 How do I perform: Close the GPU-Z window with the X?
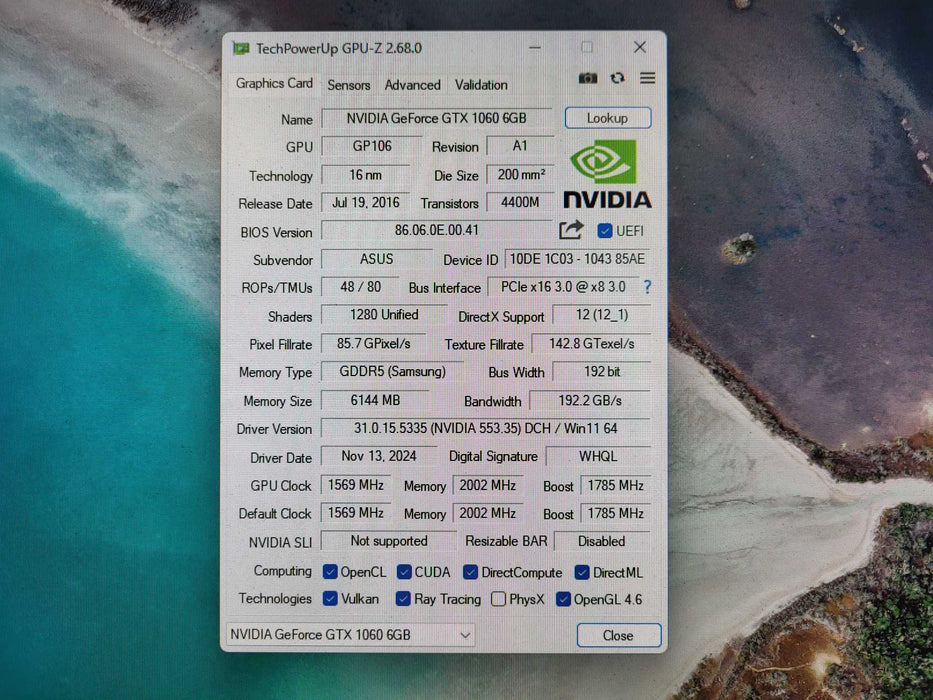click(640, 47)
